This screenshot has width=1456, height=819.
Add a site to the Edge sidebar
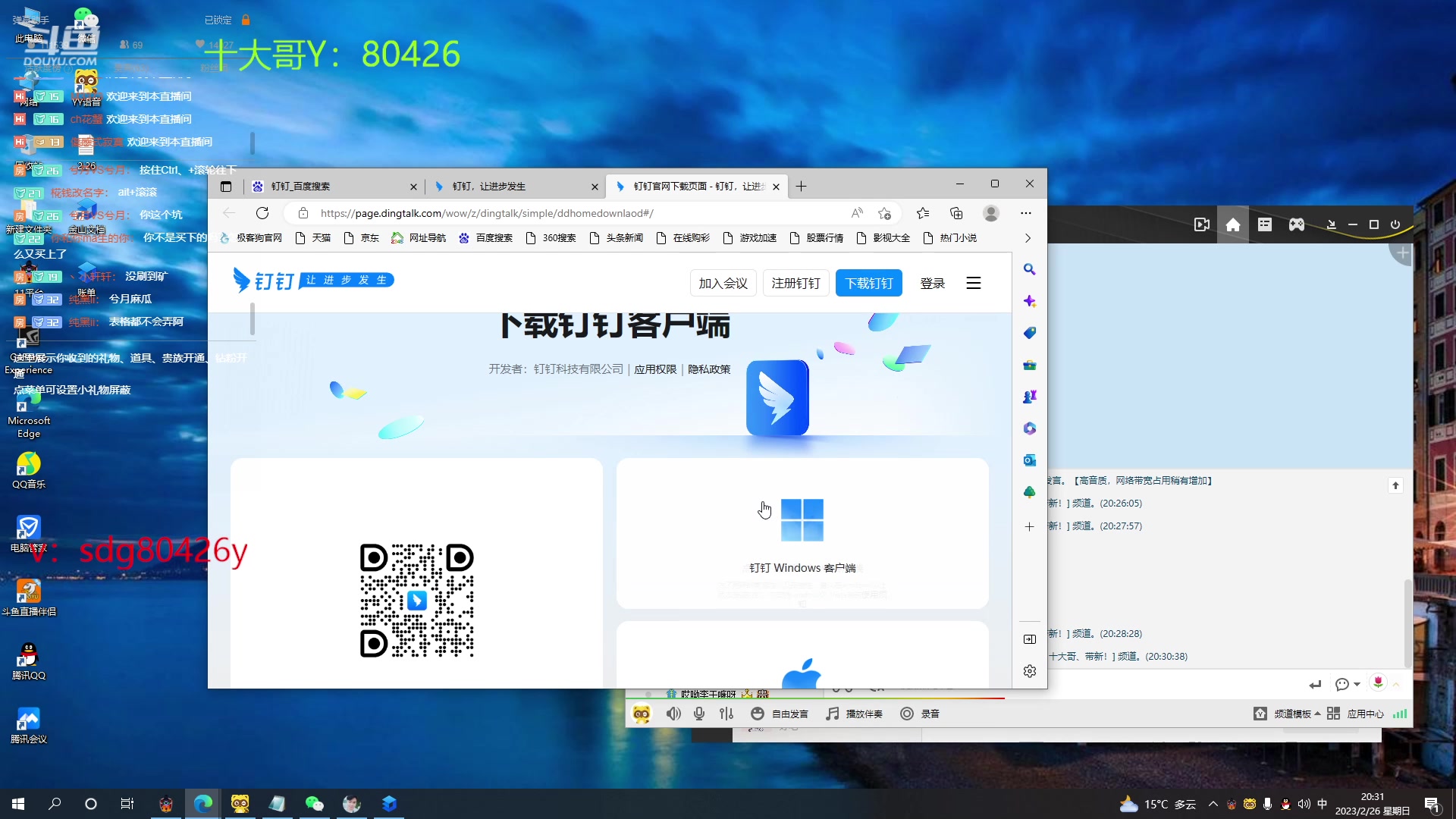pos(1029,526)
